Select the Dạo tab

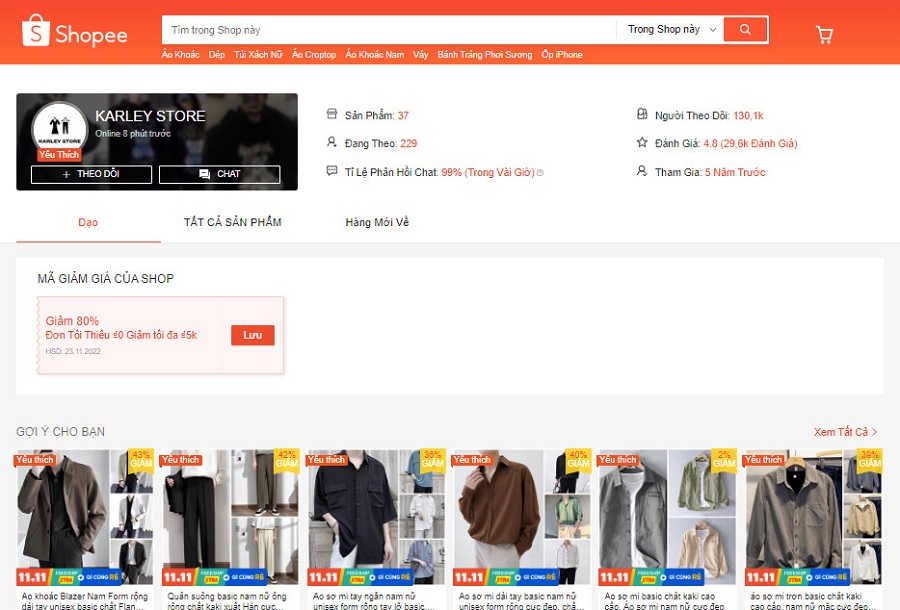[x=88, y=222]
